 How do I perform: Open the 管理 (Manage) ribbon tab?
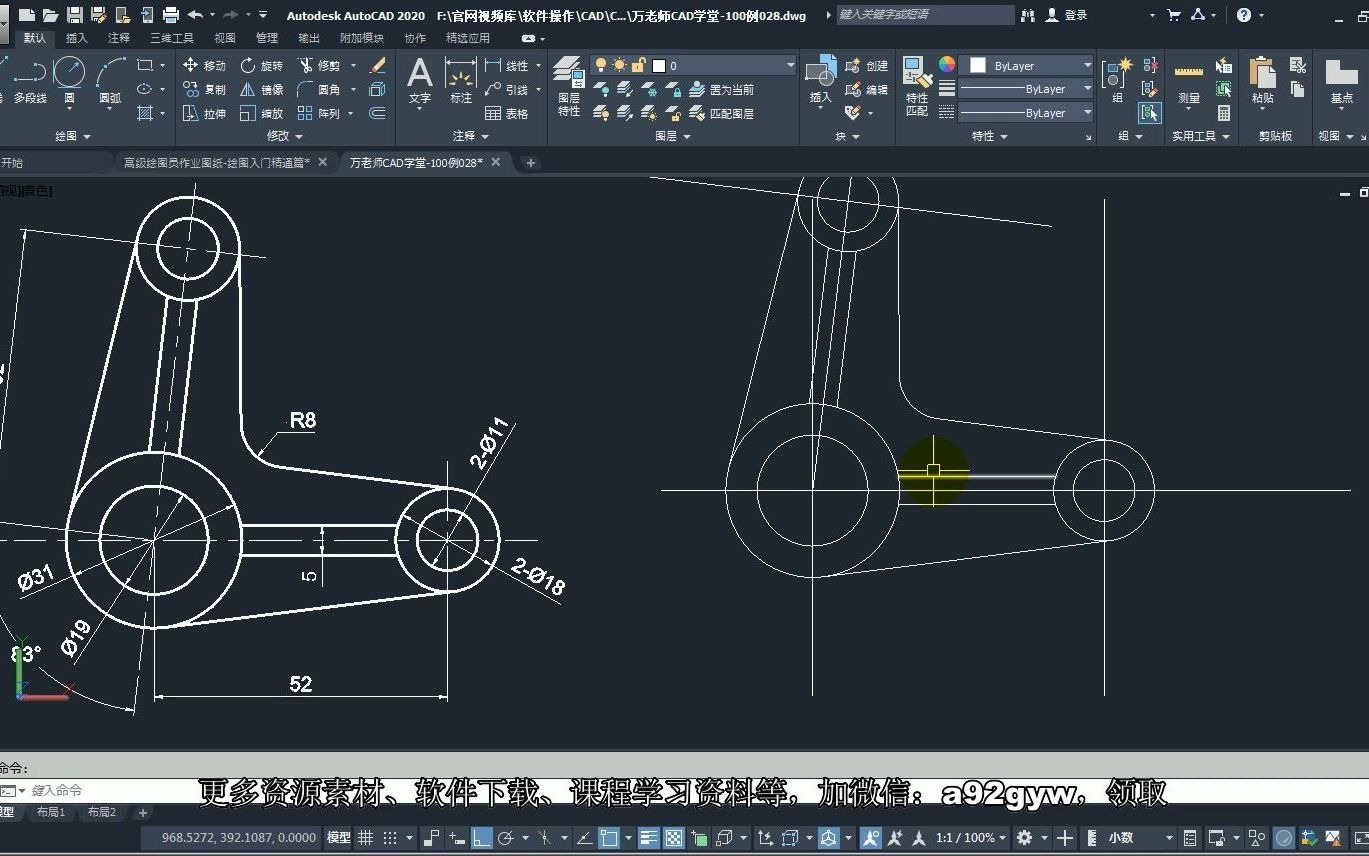pos(267,38)
